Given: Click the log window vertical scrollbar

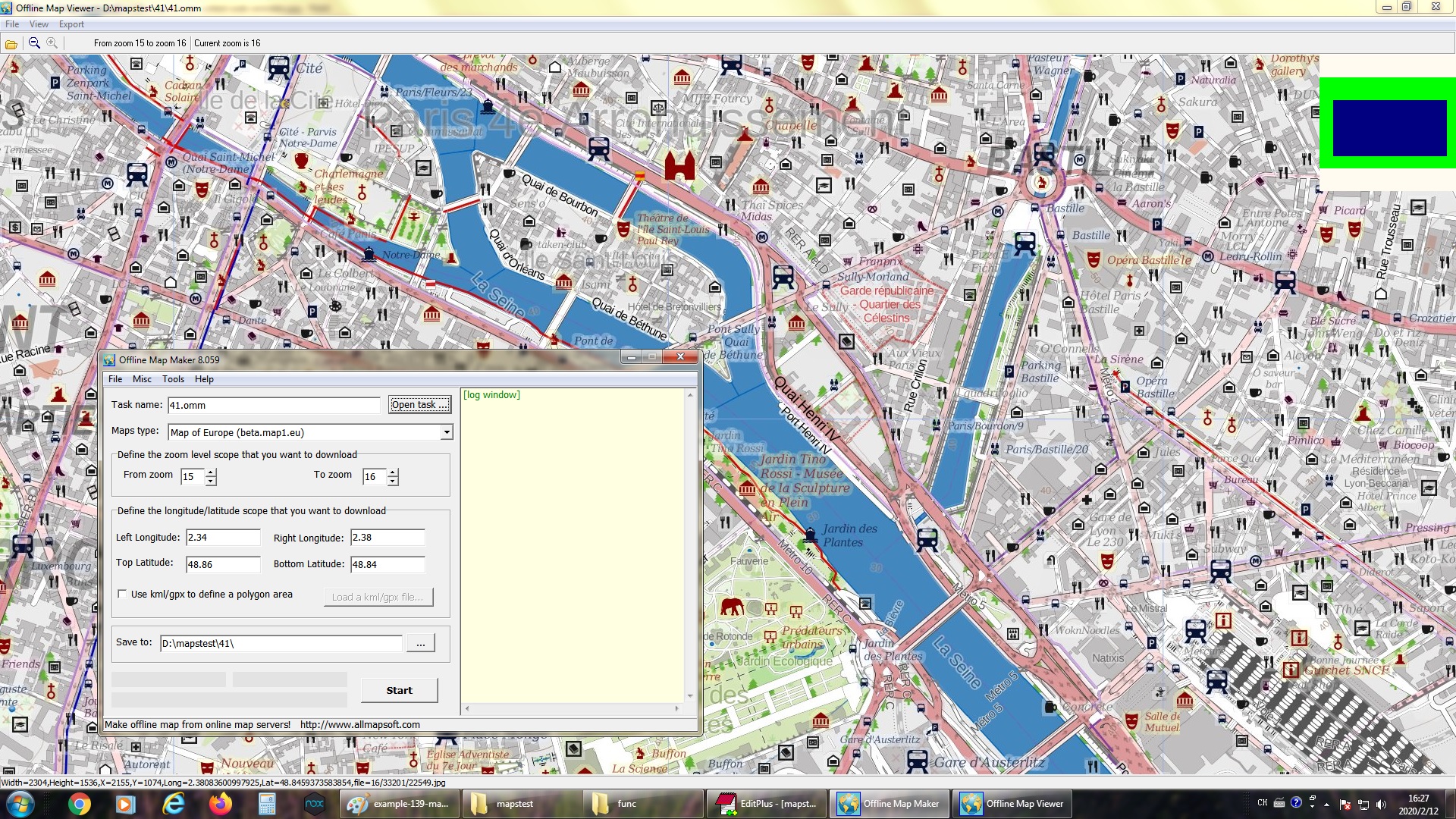Looking at the screenshot, I should click(690, 546).
